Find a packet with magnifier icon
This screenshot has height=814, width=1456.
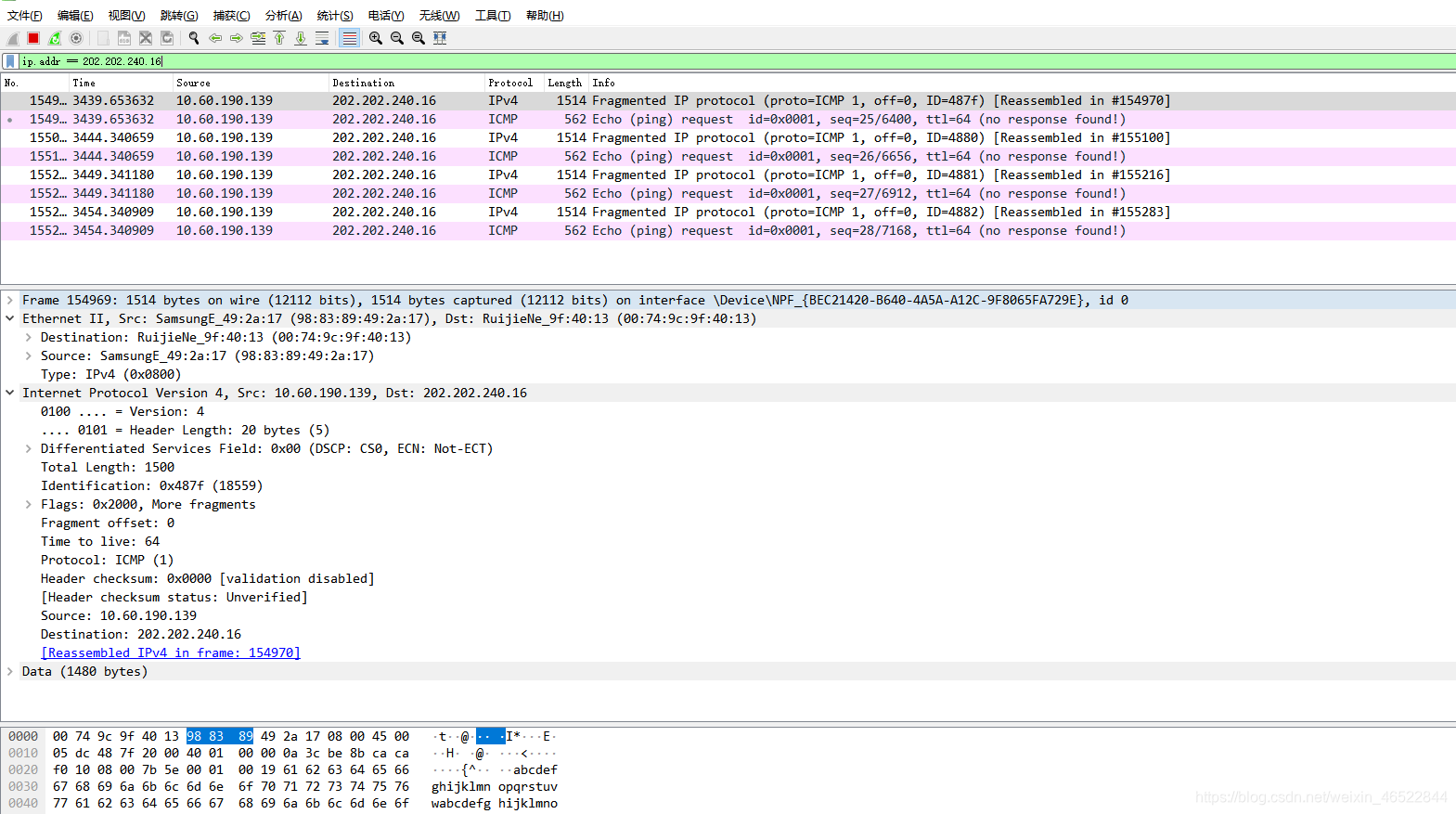(x=194, y=38)
